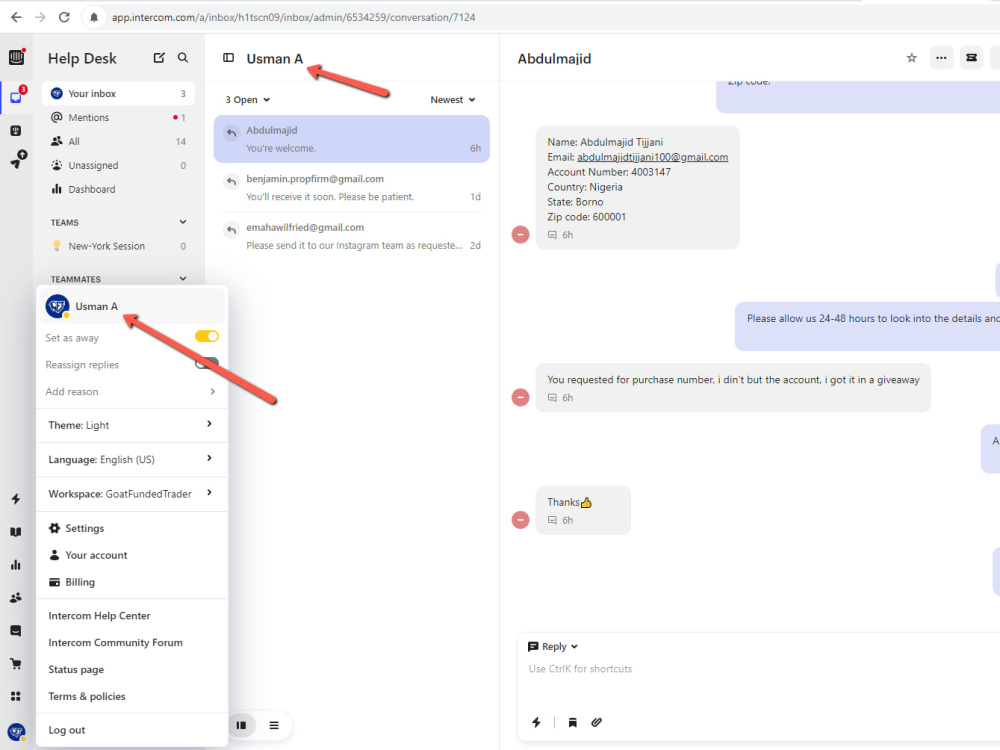Viewport: 1000px width, 750px height.
Task: Open the three-dot more options button
Action: [x=941, y=58]
